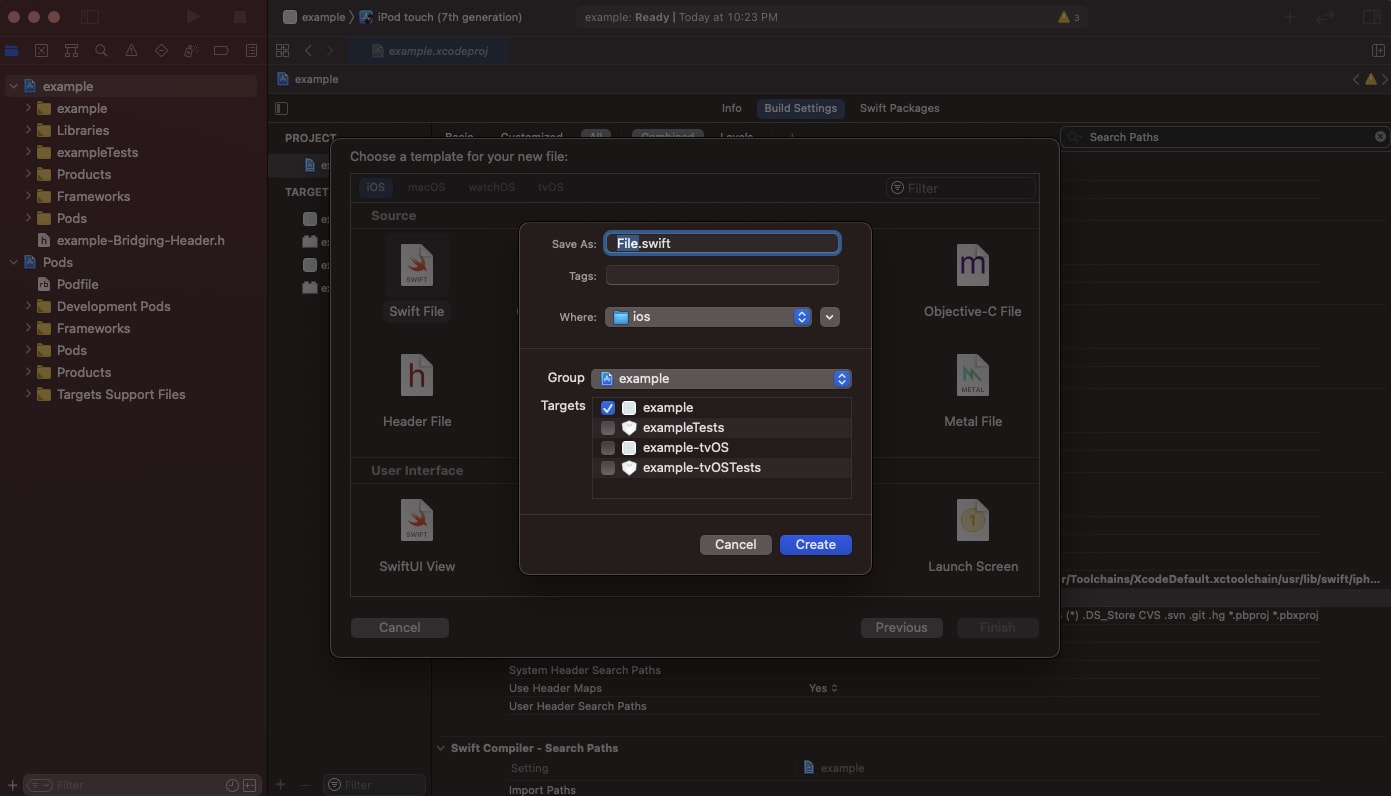
Task: Check the exampleTests target
Action: 608,428
